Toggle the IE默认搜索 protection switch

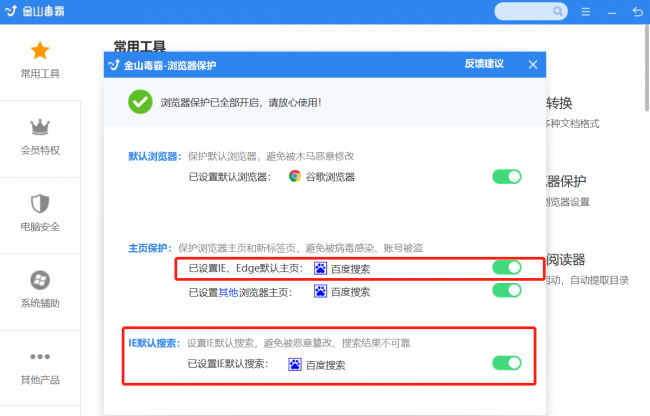507,363
